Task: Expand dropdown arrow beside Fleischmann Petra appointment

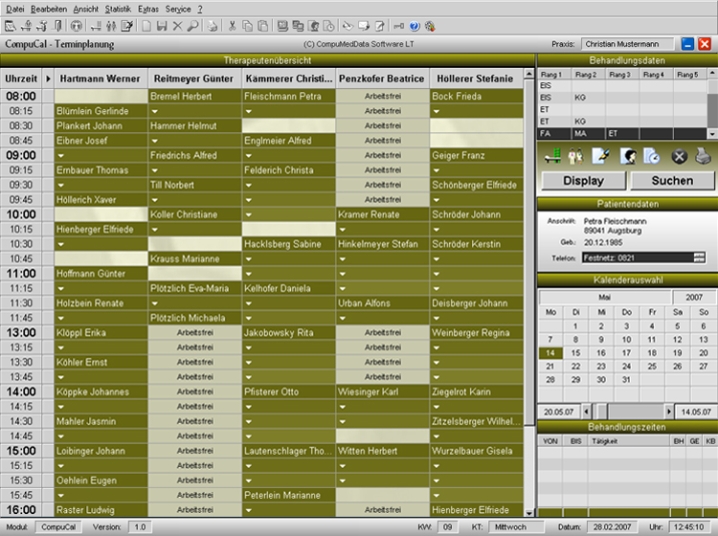Action: tap(249, 111)
